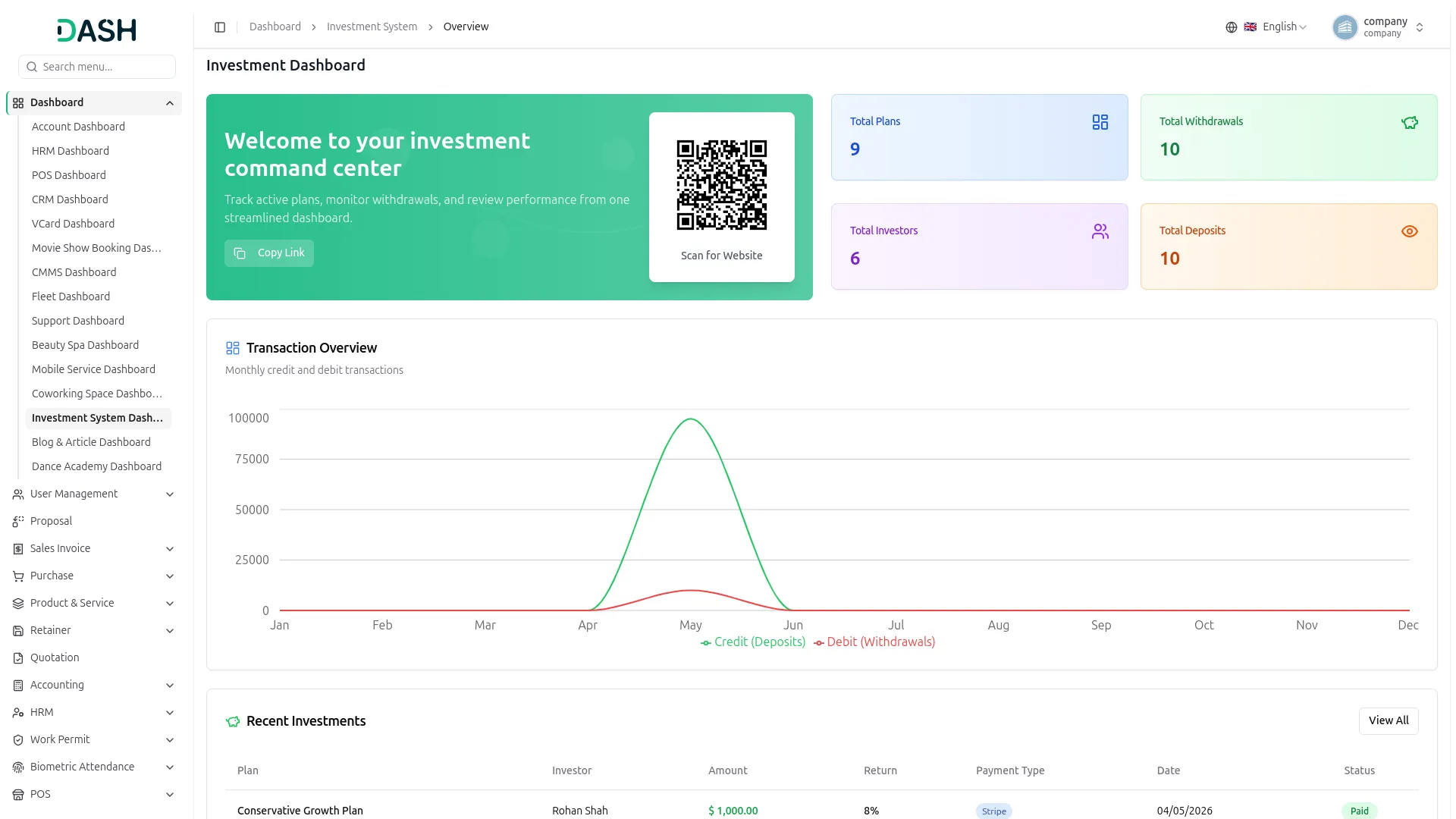Click the website QR code image
Image resolution: width=1456 pixels, height=819 pixels.
(x=722, y=185)
